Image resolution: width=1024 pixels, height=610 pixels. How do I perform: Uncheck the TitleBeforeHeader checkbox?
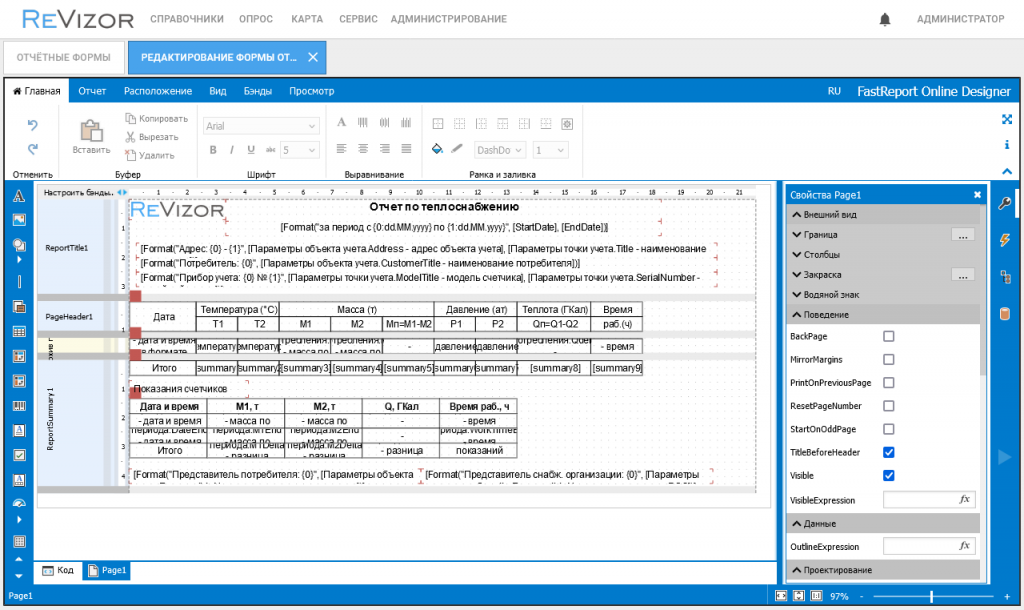coord(889,452)
